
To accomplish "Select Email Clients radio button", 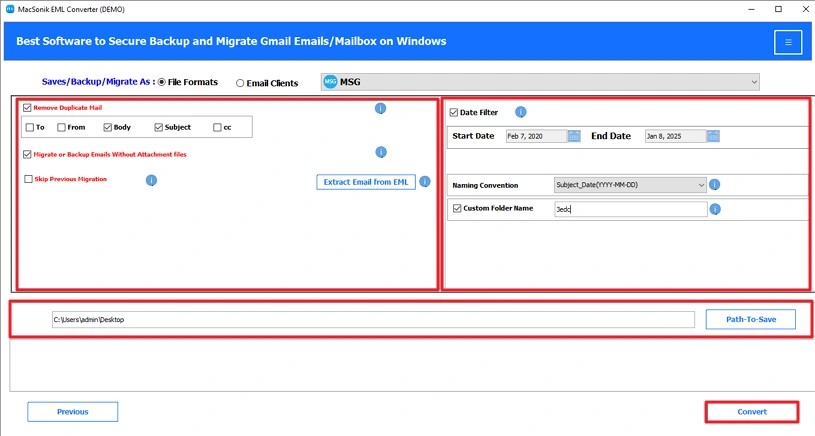I will coord(240,83).
